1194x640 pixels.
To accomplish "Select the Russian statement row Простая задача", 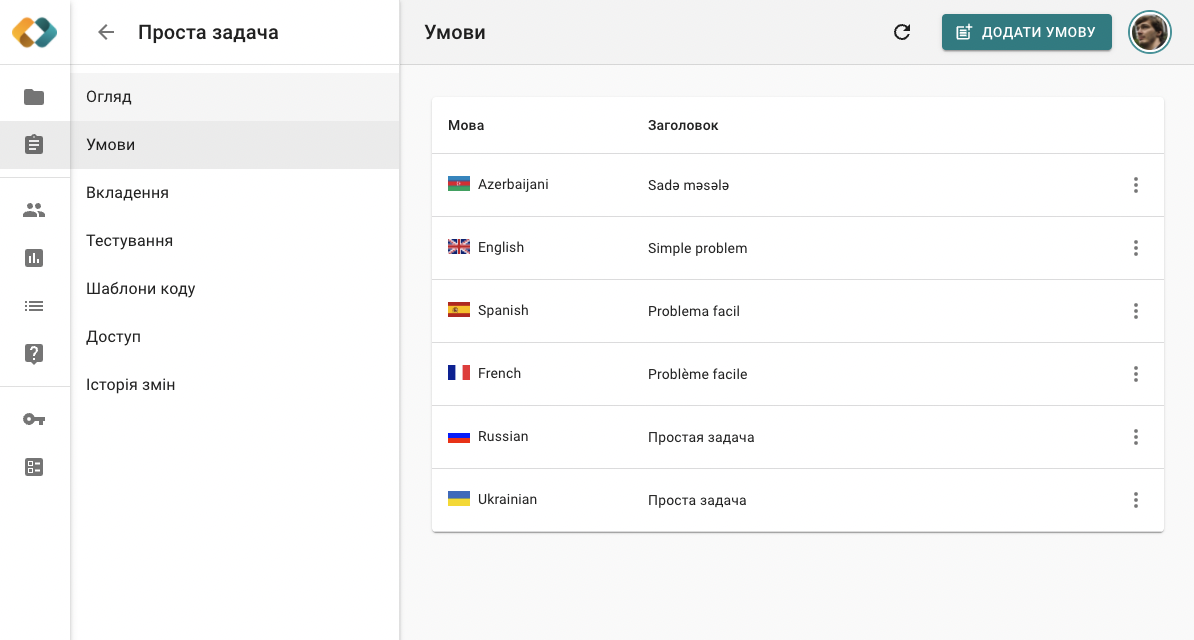I will click(x=701, y=437).
